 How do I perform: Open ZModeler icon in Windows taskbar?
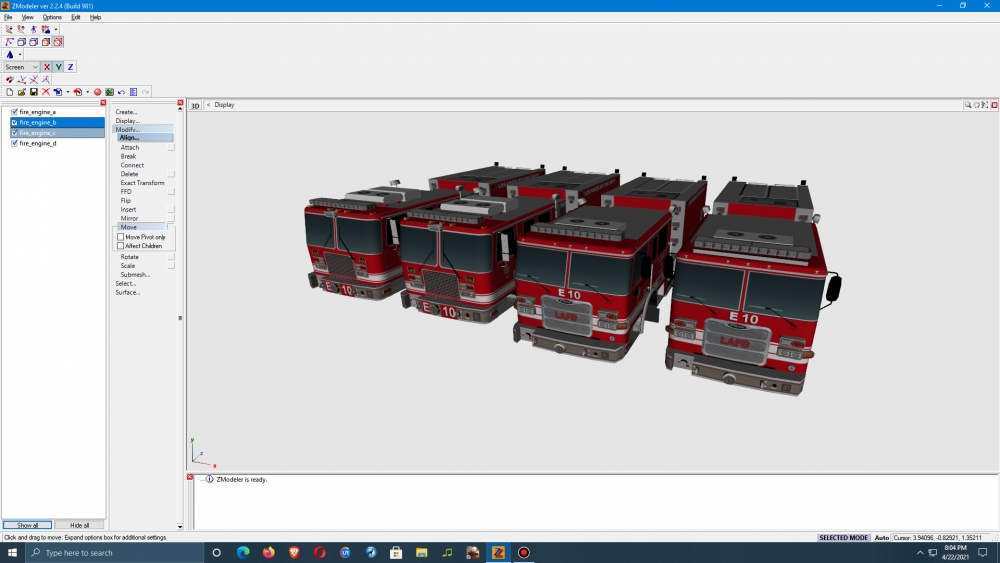498,552
